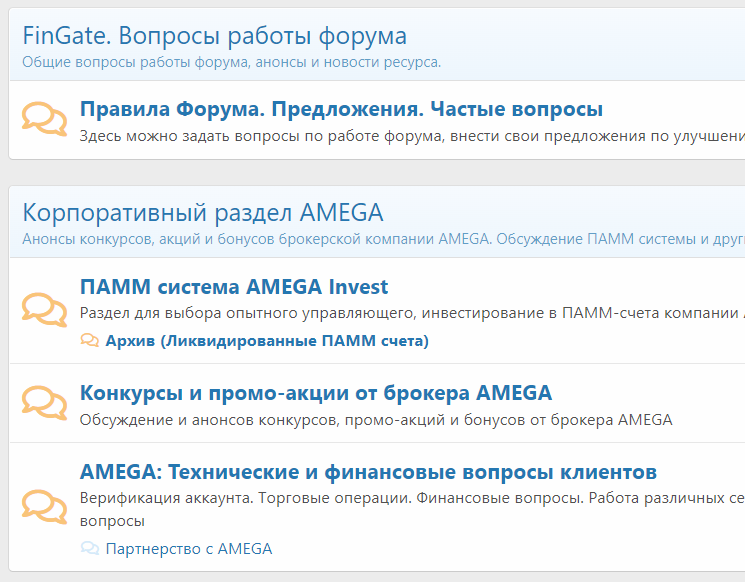745x582 pixels.
Task: Click chat icon beside Конкурсы и промо-акции
Action: [45, 402]
